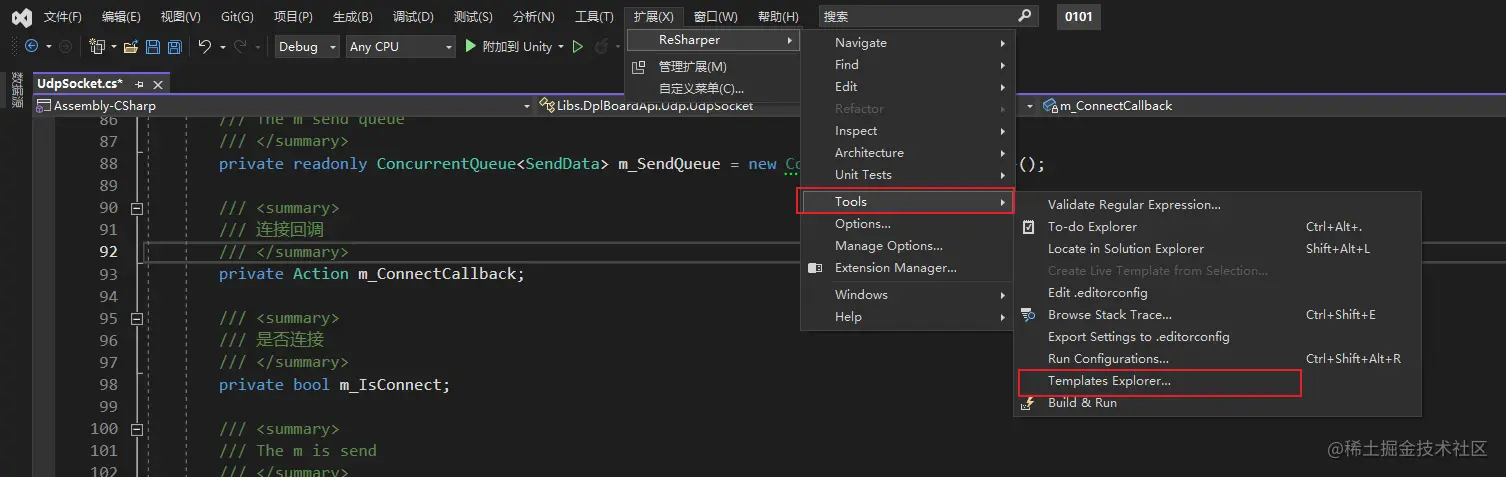Click the 附加到 Unity start button
The height and width of the screenshot is (477, 1506).
(x=508, y=46)
